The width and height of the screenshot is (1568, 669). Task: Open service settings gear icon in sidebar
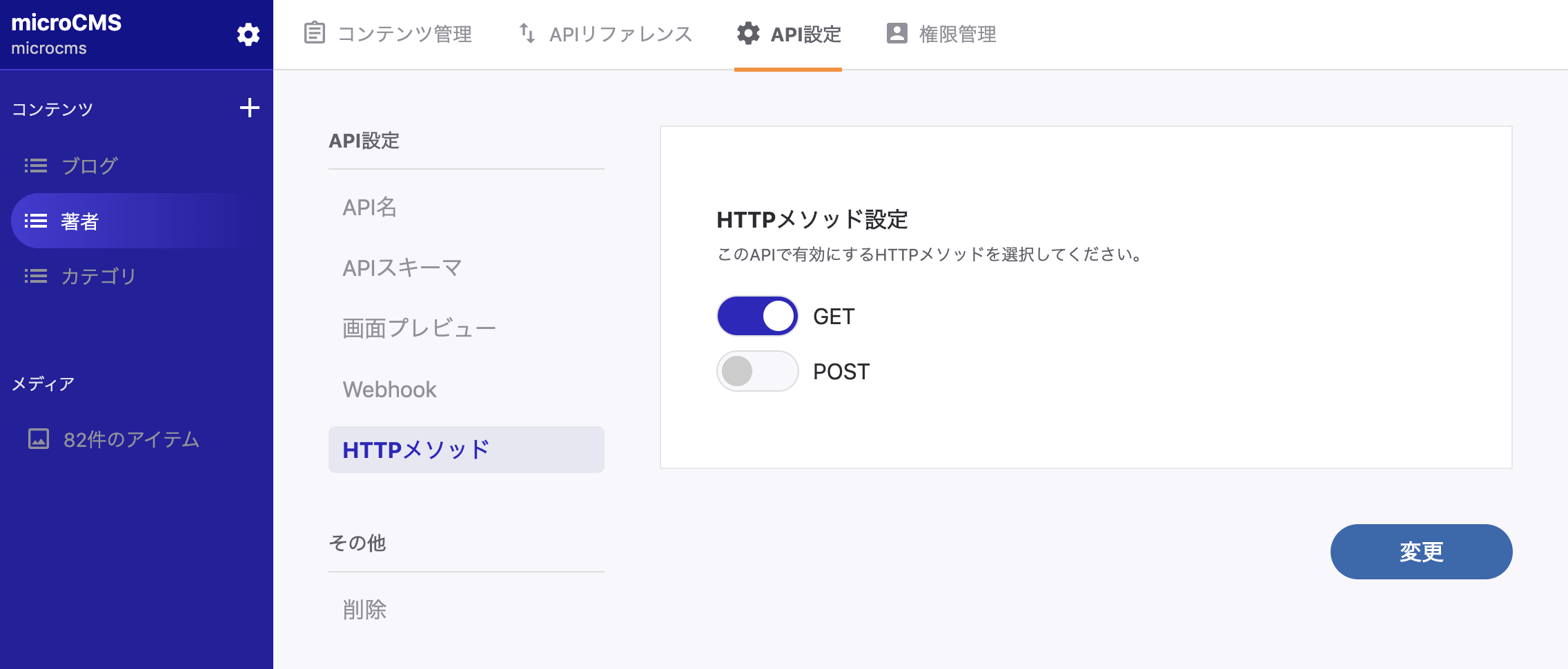click(x=248, y=34)
